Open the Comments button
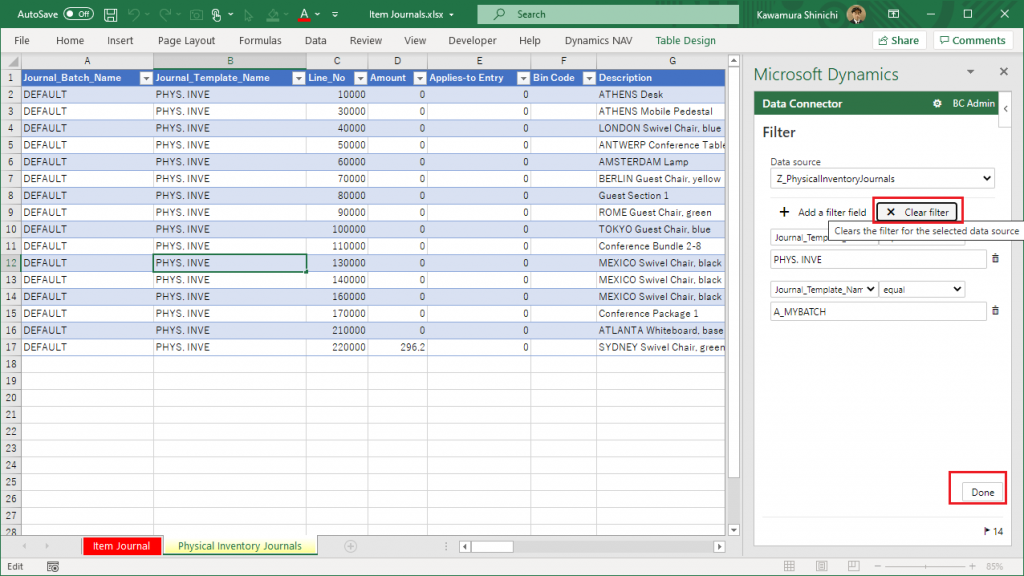This screenshot has height=576, width=1024. click(x=972, y=40)
